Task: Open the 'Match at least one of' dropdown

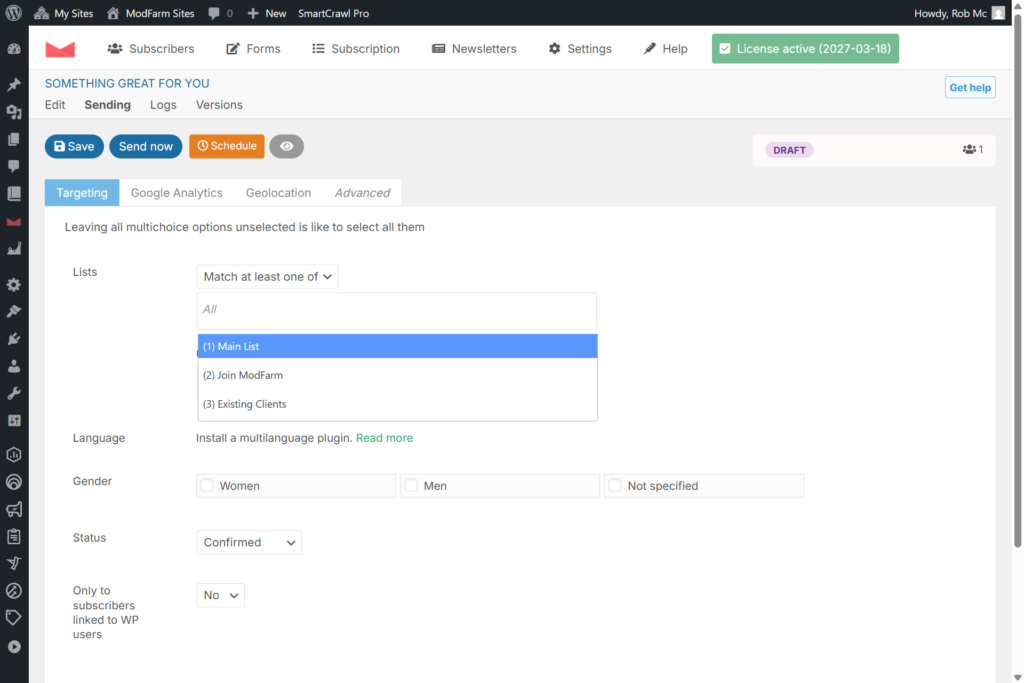Action: click(x=267, y=277)
